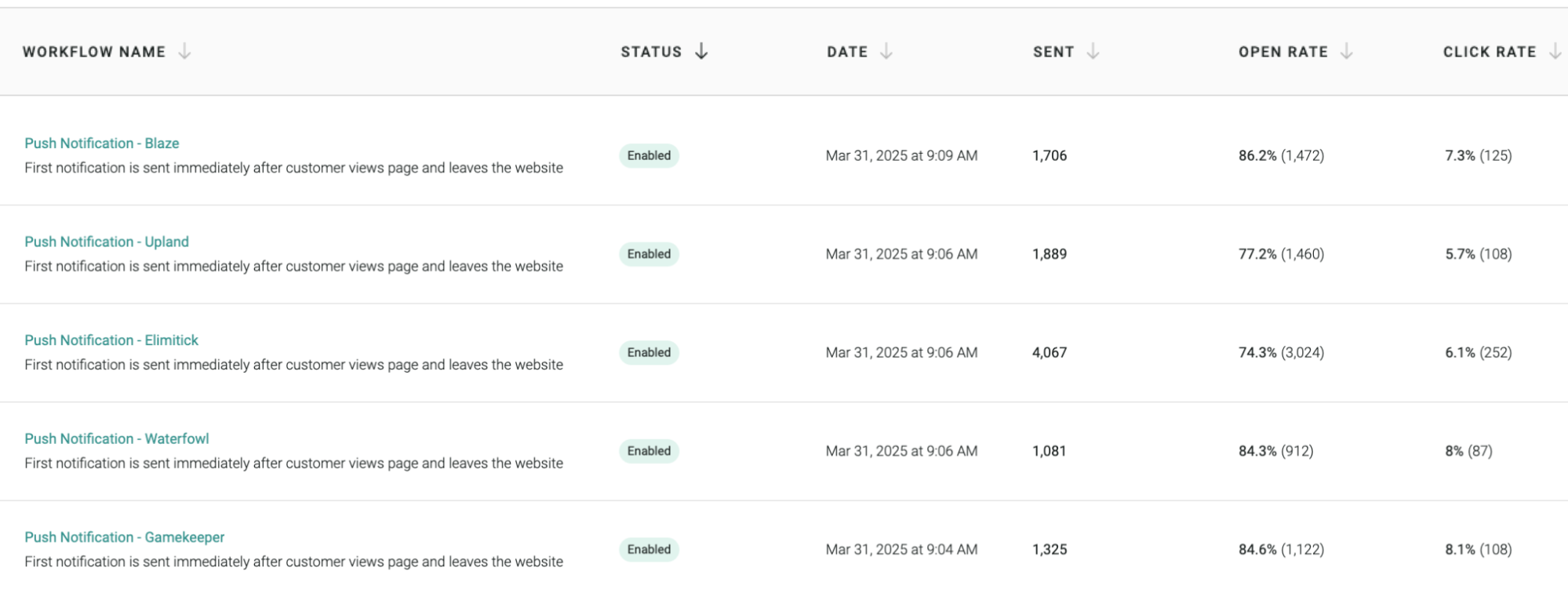Click the Click Rate sort arrow
Screen dimensions: 1568x604
point(1555,52)
